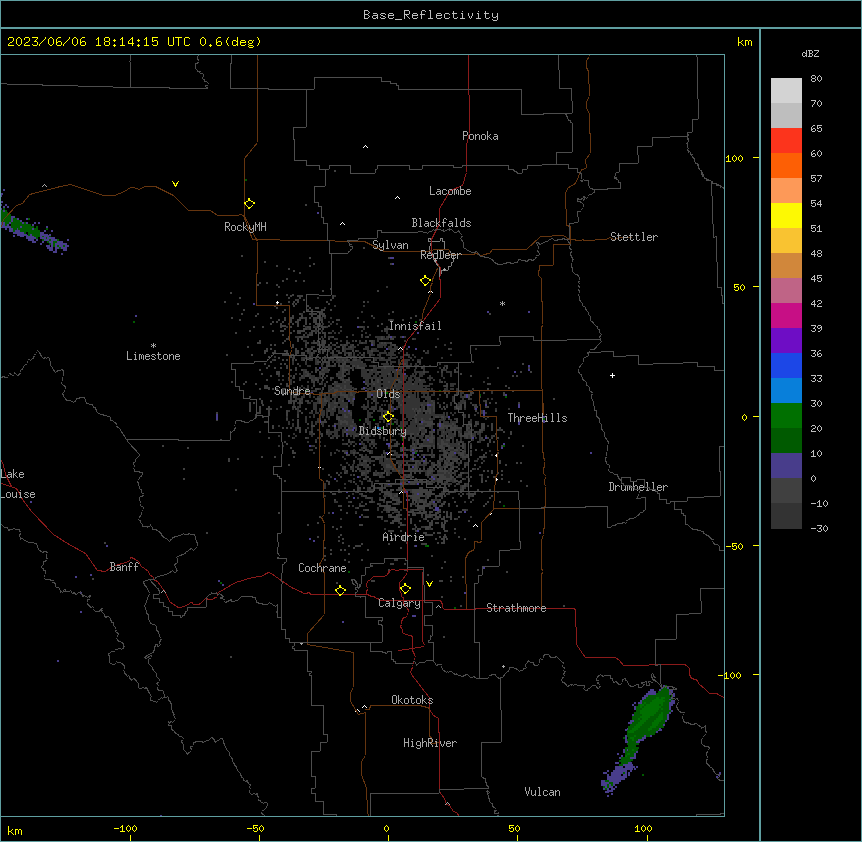Click the RockyMH label
The height and width of the screenshot is (842, 862).
pyautogui.click(x=245, y=227)
